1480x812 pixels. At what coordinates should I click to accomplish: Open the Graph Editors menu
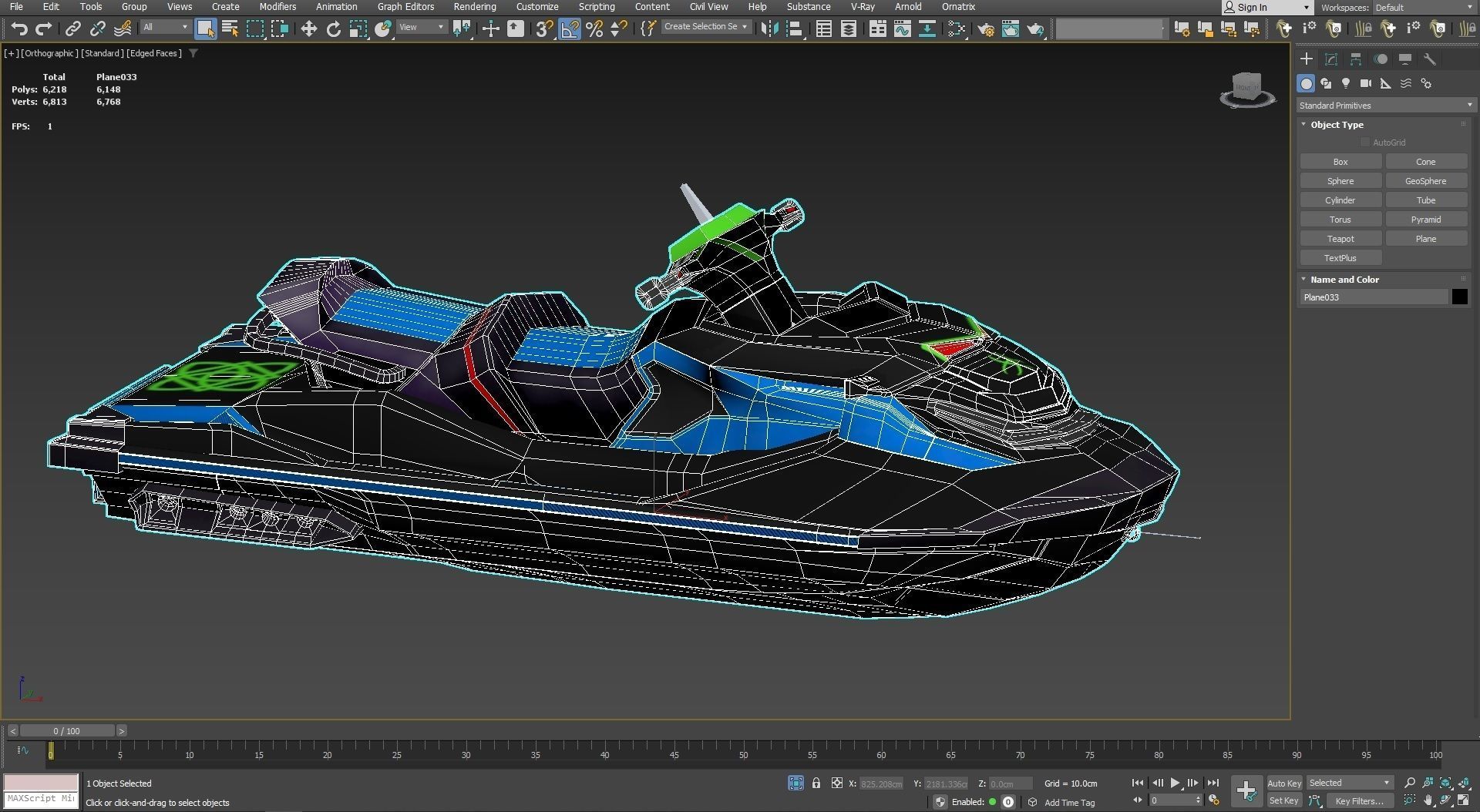click(405, 6)
